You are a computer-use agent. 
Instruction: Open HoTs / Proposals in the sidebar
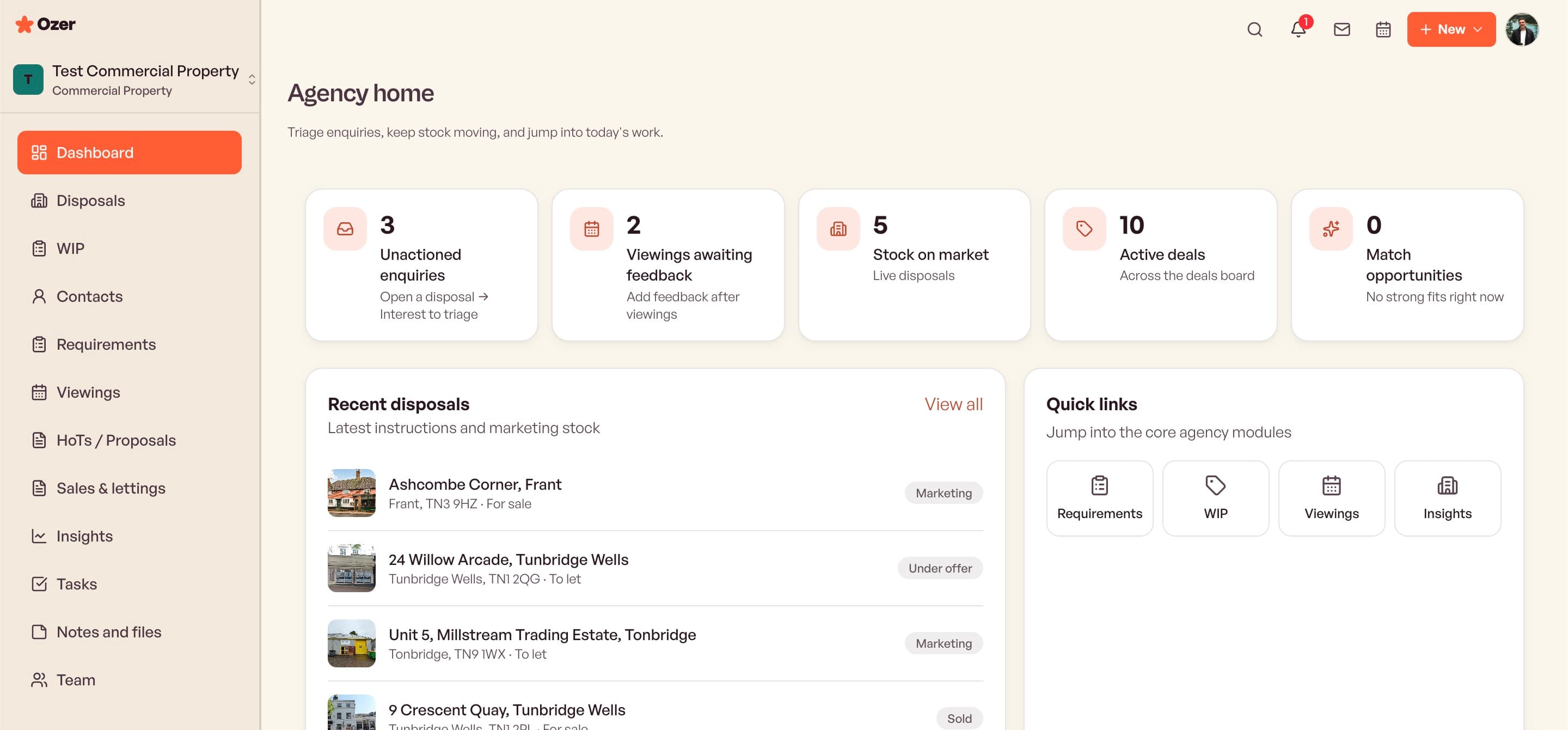pyautogui.click(x=130, y=440)
